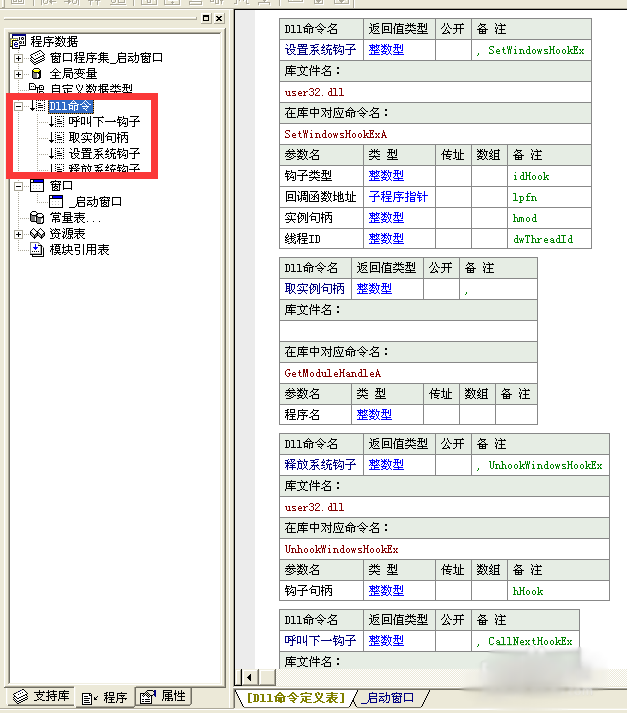Collapse the 窗口 tree node
The image size is (627, 713).
tap(19, 185)
